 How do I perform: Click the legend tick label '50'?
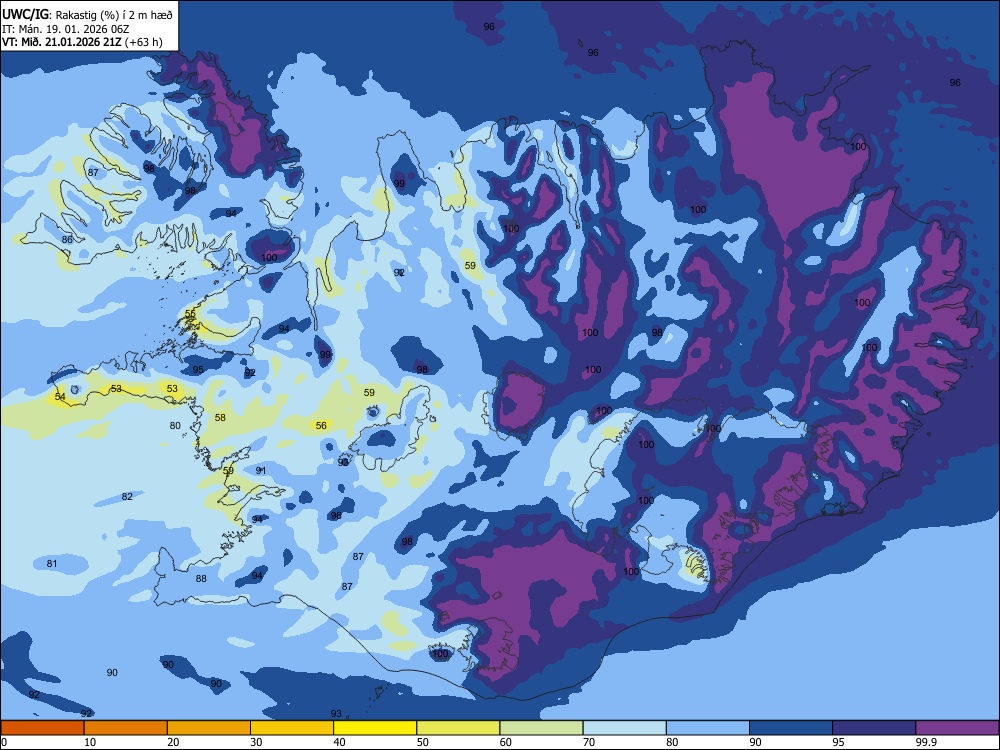point(422,742)
